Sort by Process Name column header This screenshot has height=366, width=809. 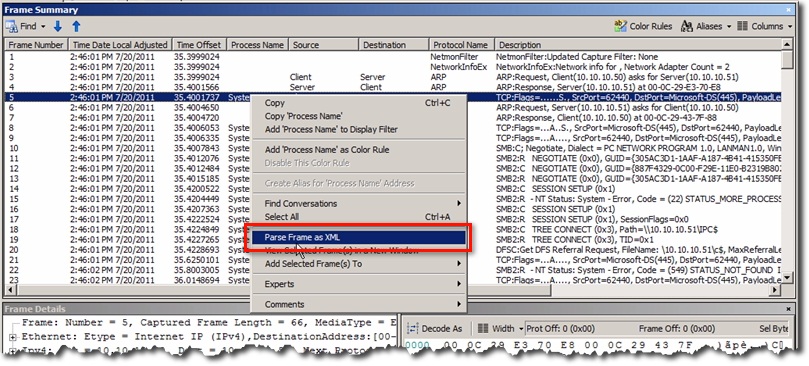257,45
